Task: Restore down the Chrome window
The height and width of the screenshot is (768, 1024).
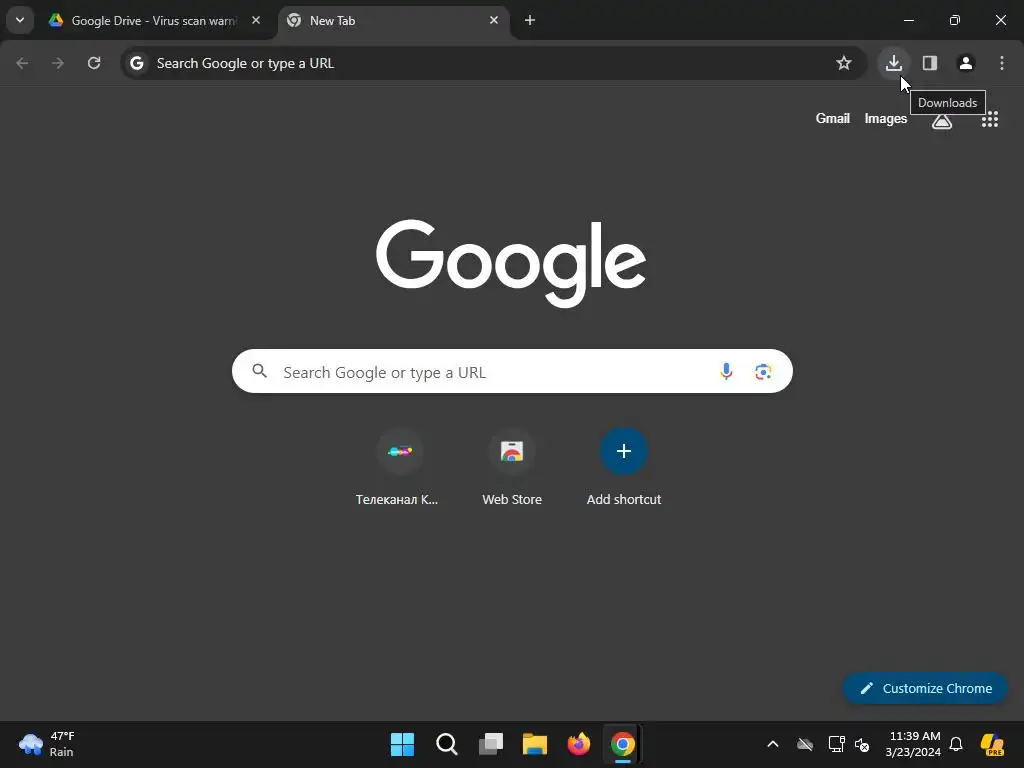Action: point(954,20)
